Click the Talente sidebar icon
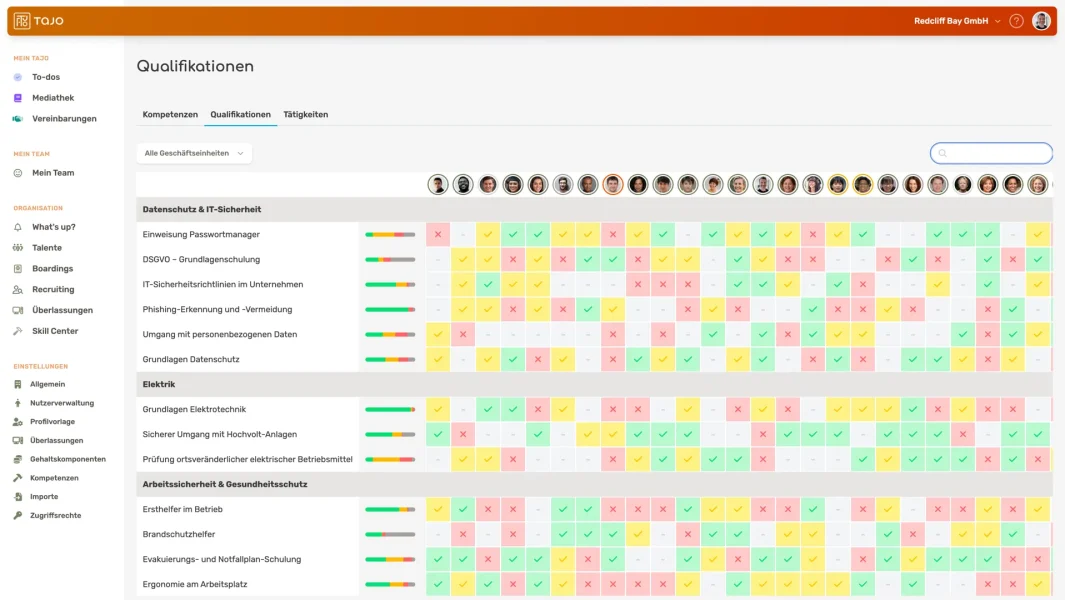Screen dimensions: 1065x600 tap(18, 248)
